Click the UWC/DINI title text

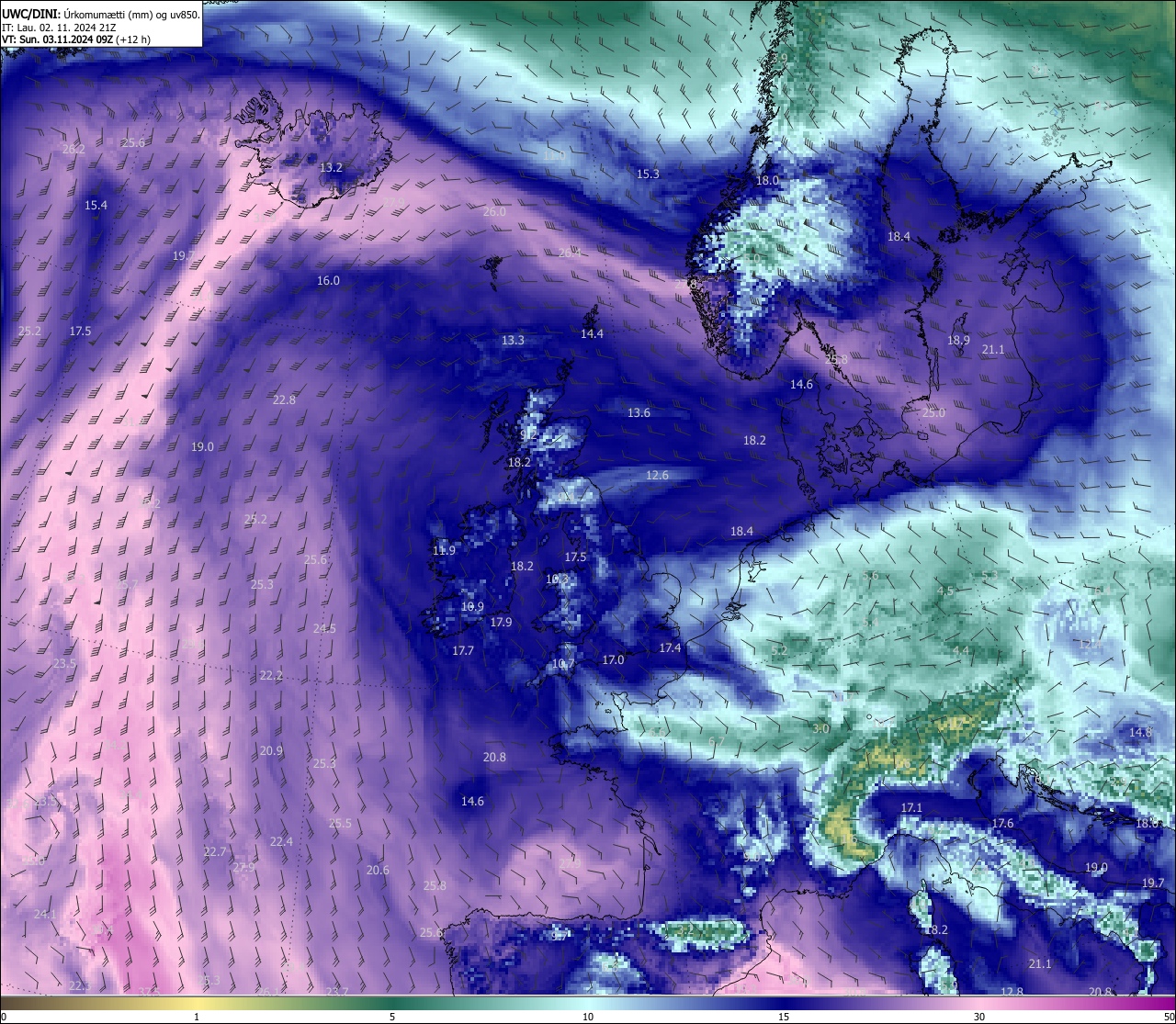point(31,14)
